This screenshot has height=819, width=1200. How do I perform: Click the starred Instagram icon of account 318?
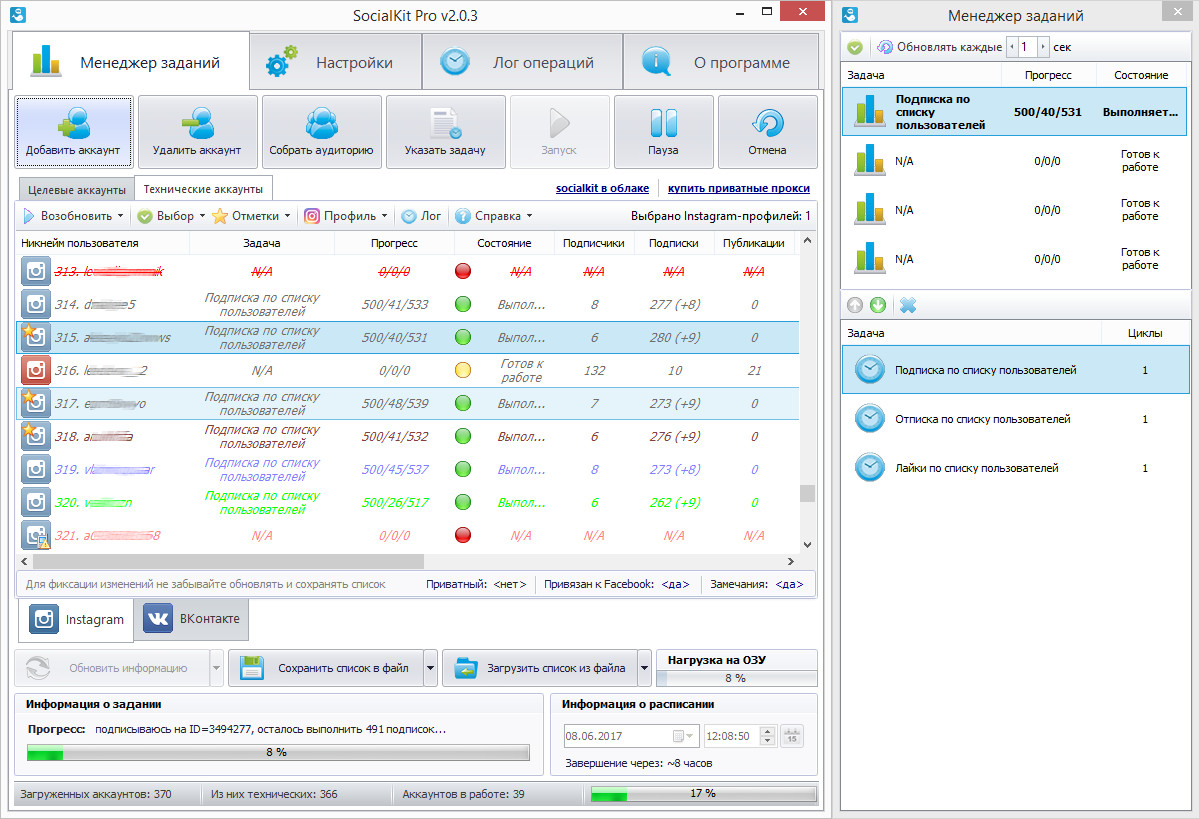[36, 436]
